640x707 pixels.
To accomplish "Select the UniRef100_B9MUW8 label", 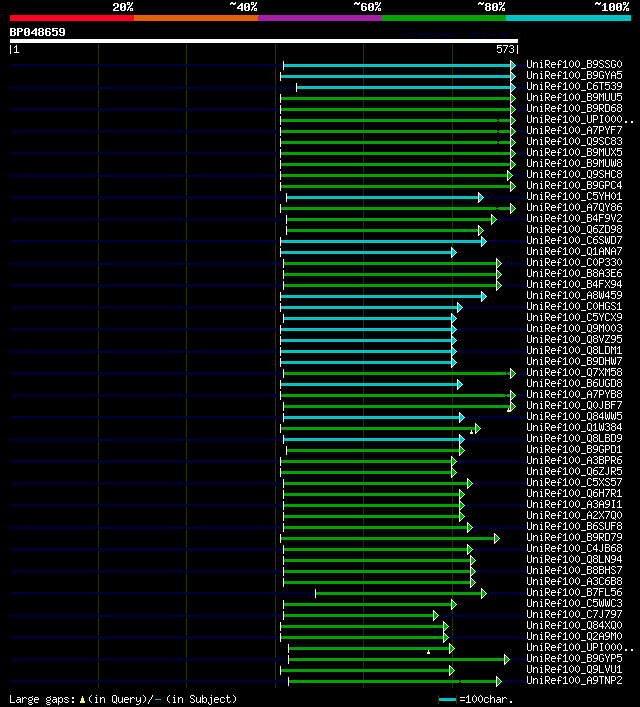I will point(574,163).
